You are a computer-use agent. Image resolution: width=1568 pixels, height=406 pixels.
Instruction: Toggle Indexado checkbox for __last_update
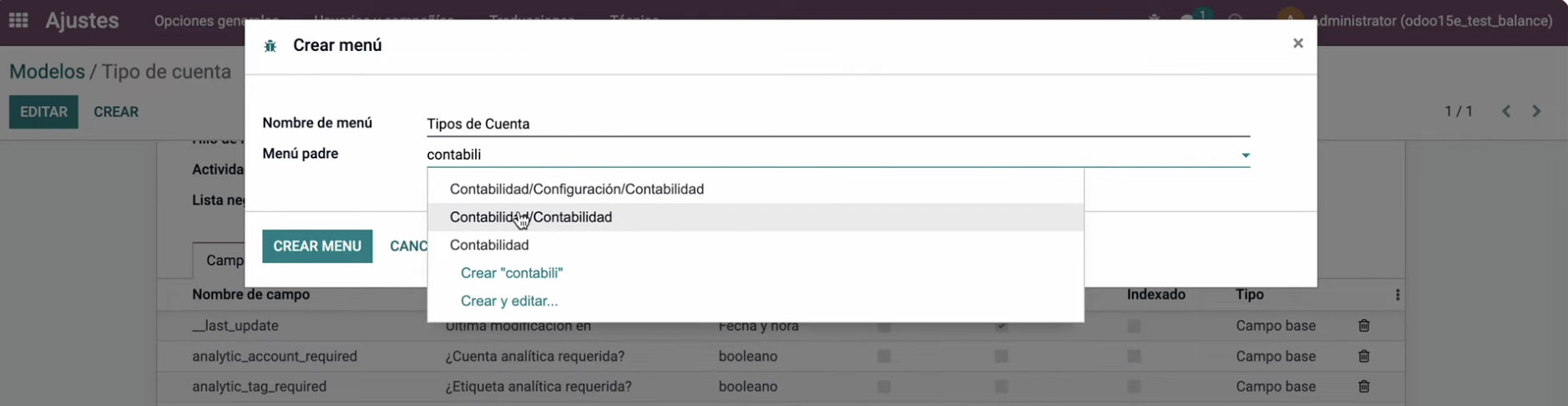[x=1134, y=326]
